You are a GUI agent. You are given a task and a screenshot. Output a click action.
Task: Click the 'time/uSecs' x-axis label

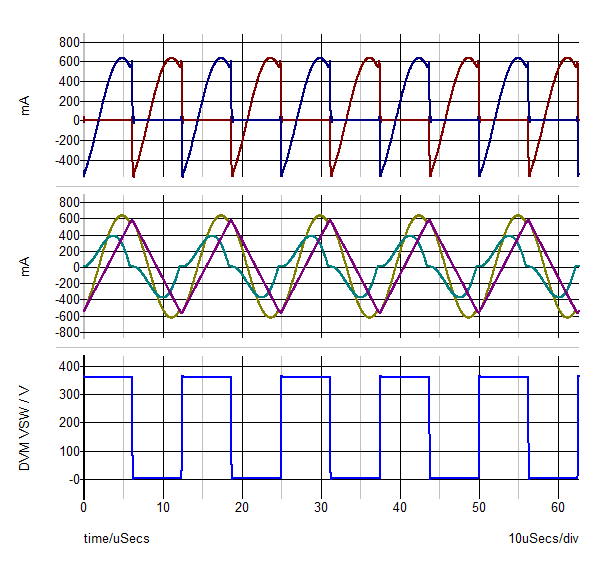[x=116, y=539]
